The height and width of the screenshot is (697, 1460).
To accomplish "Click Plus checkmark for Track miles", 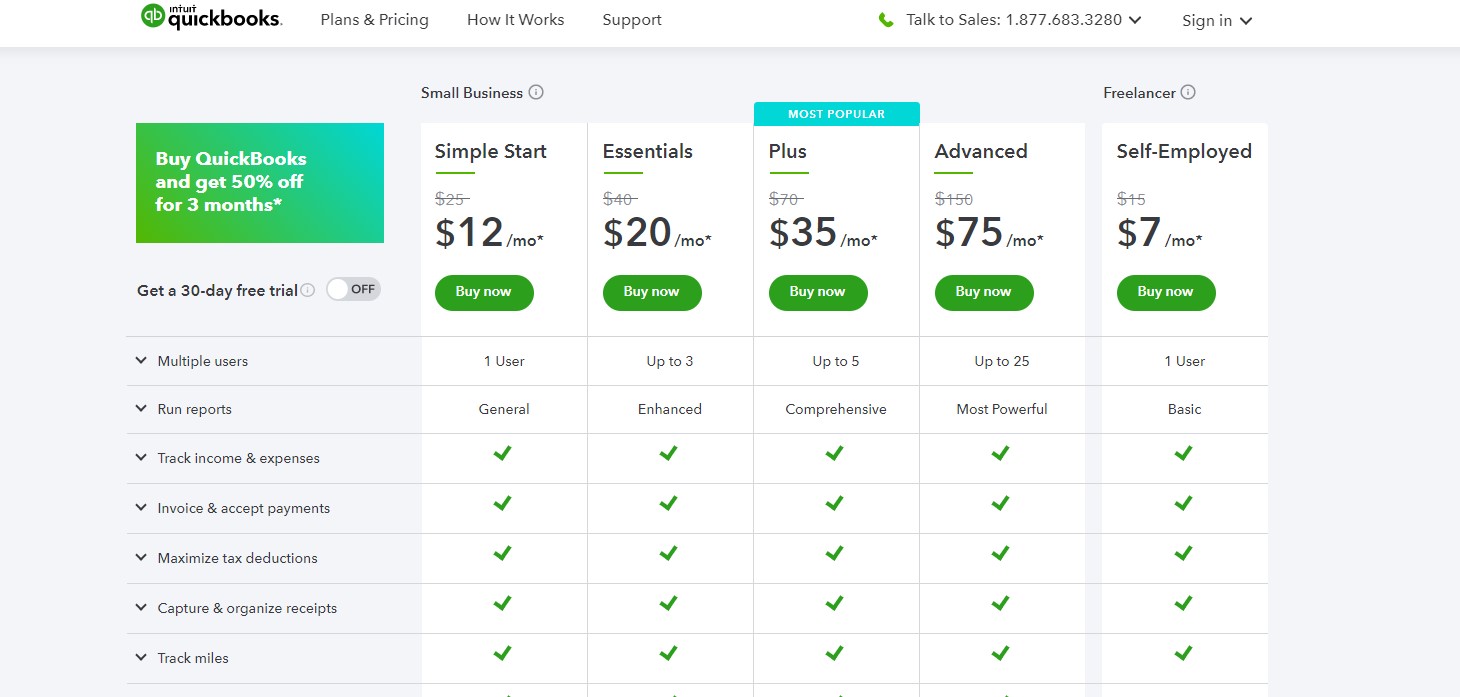I will (x=835, y=653).
